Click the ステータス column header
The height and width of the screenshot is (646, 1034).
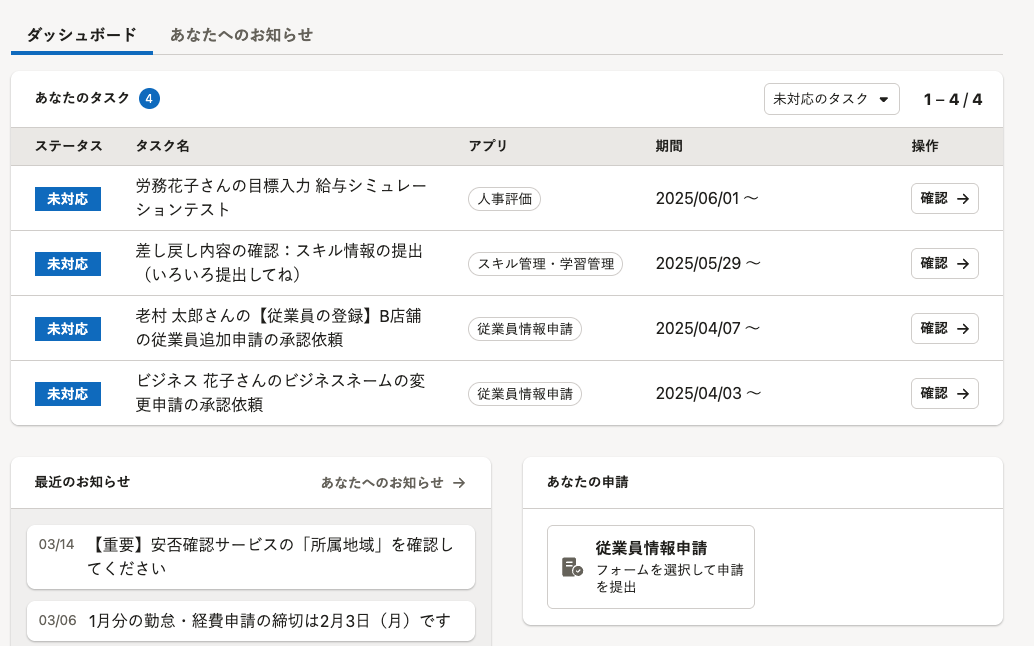[69, 146]
